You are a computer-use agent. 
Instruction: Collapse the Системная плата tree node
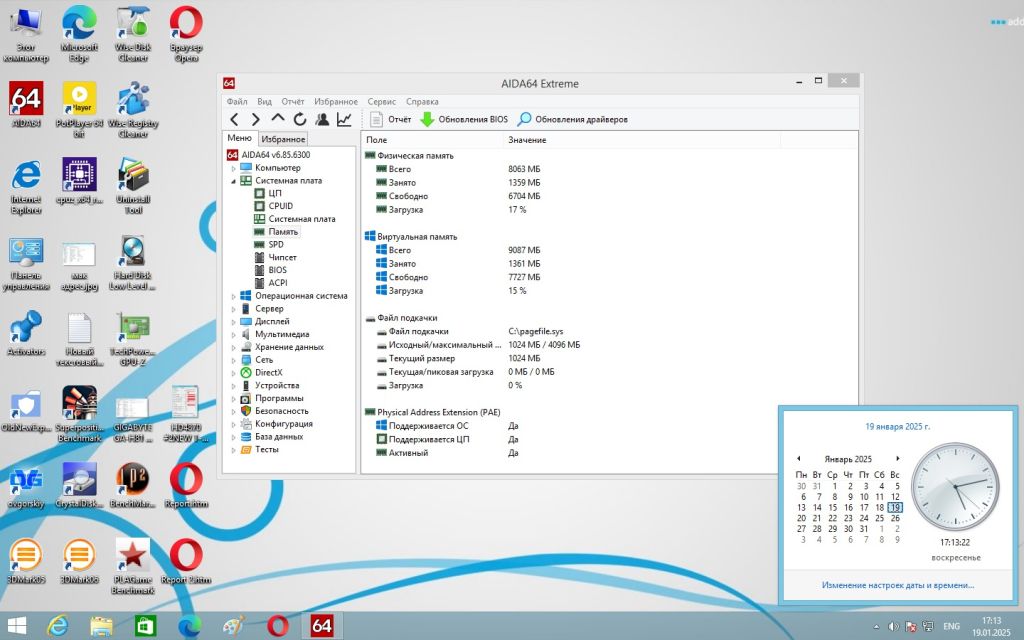coord(234,181)
